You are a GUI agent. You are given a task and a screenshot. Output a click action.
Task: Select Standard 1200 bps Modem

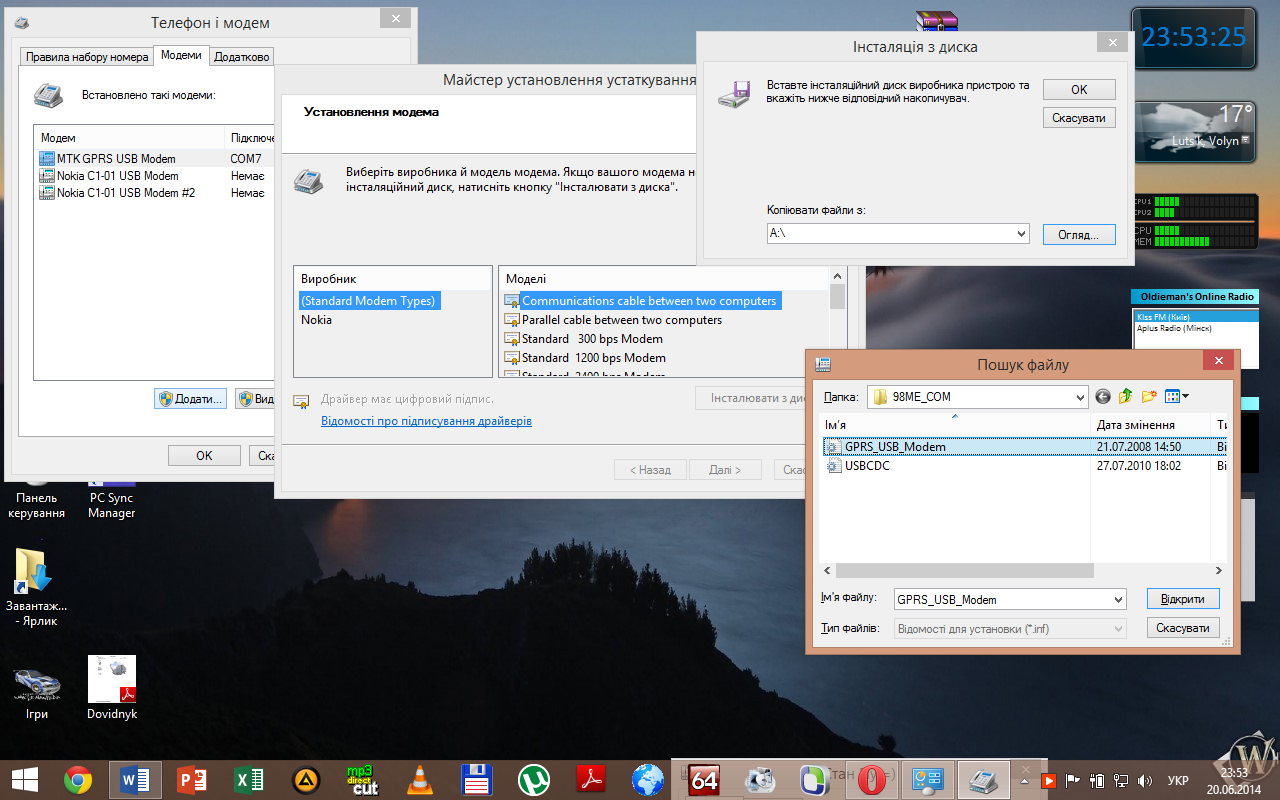585,358
